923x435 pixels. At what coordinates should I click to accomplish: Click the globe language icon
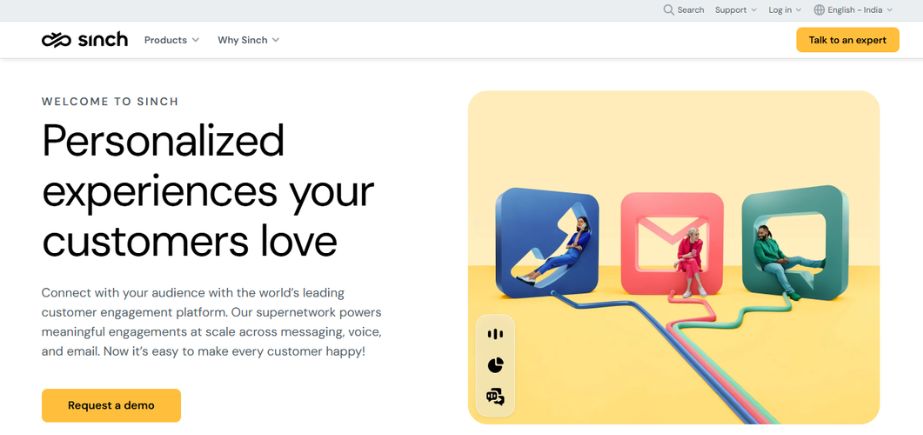(x=819, y=10)
